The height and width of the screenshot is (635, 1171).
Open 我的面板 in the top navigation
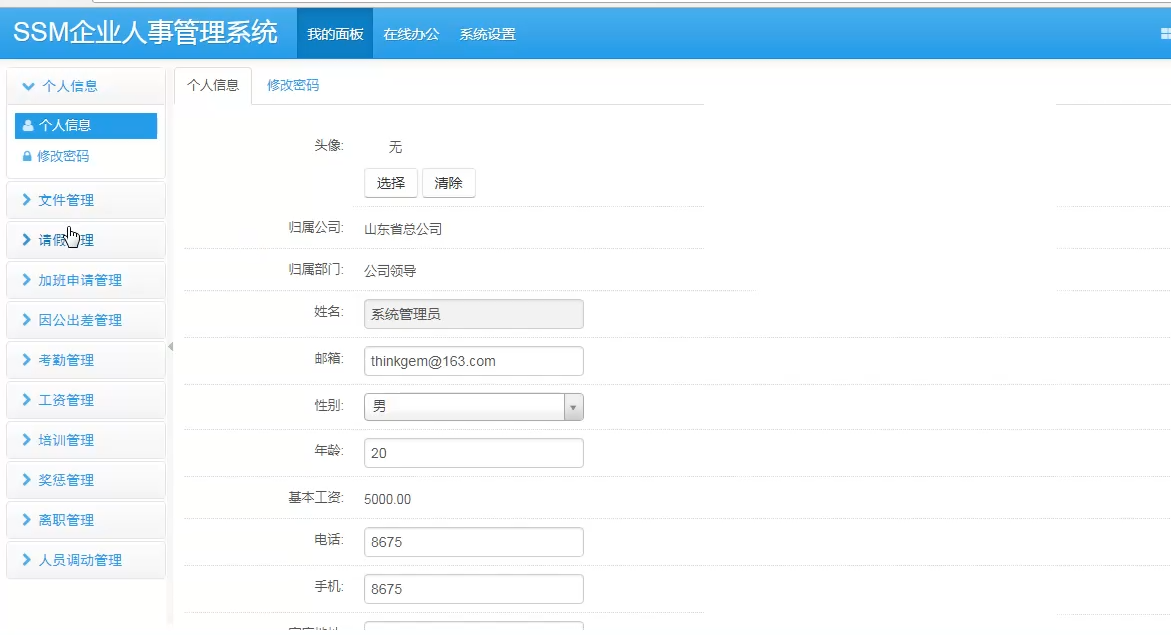click(335, 34)
